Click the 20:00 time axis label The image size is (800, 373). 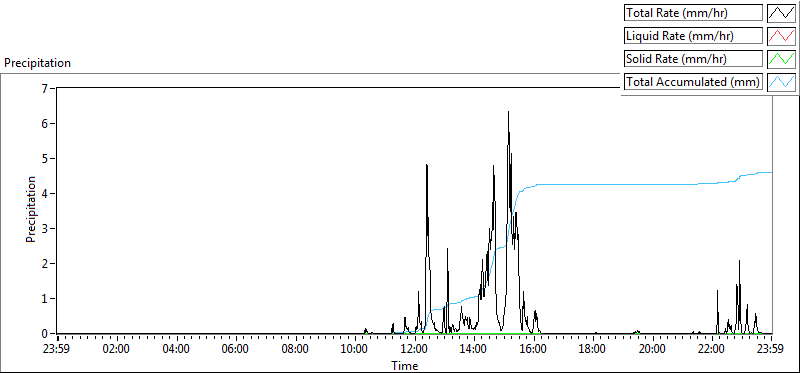(653, 350)
